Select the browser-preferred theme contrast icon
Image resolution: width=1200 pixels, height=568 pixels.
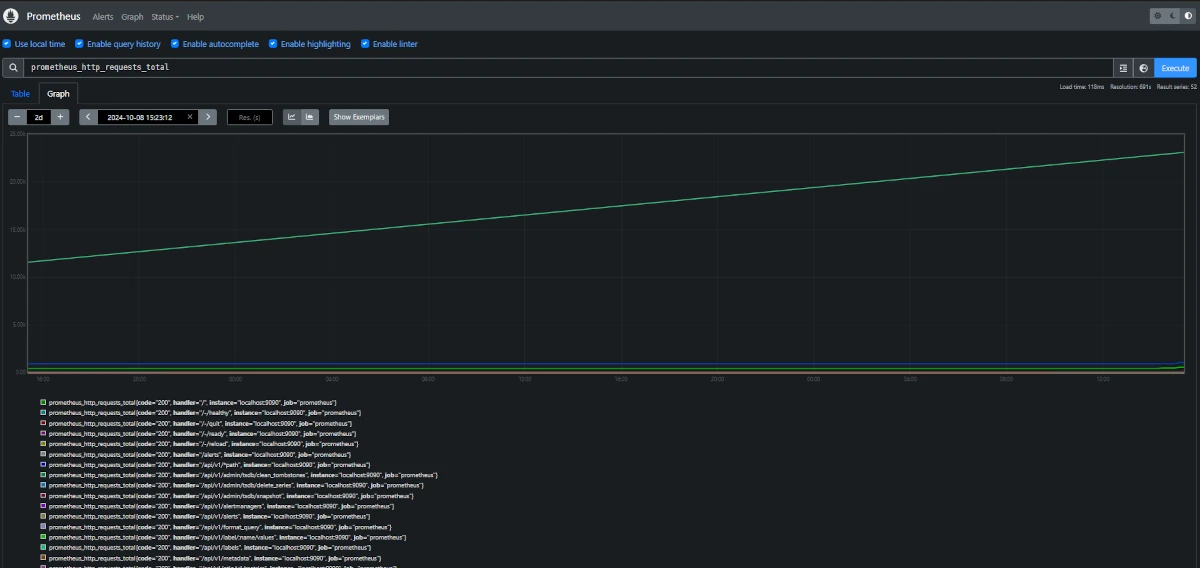[1187, 16]
